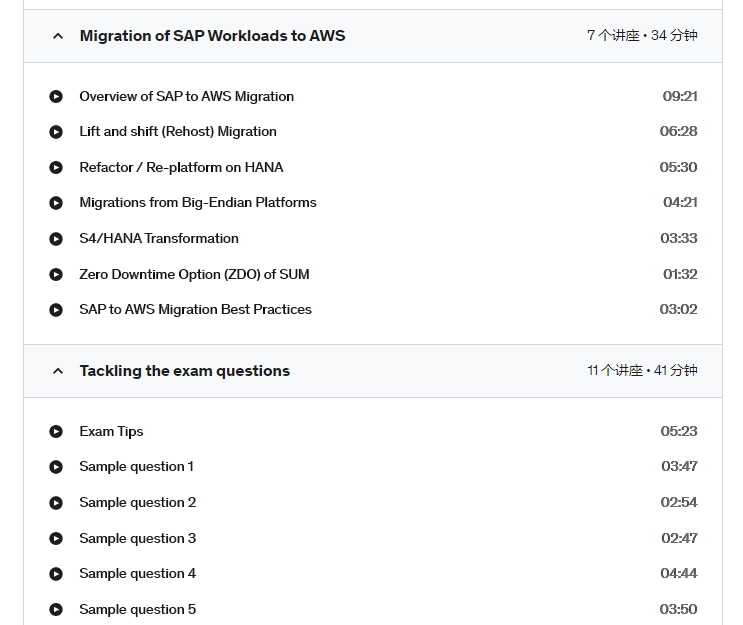Open lecture Sample question 1

136,466
